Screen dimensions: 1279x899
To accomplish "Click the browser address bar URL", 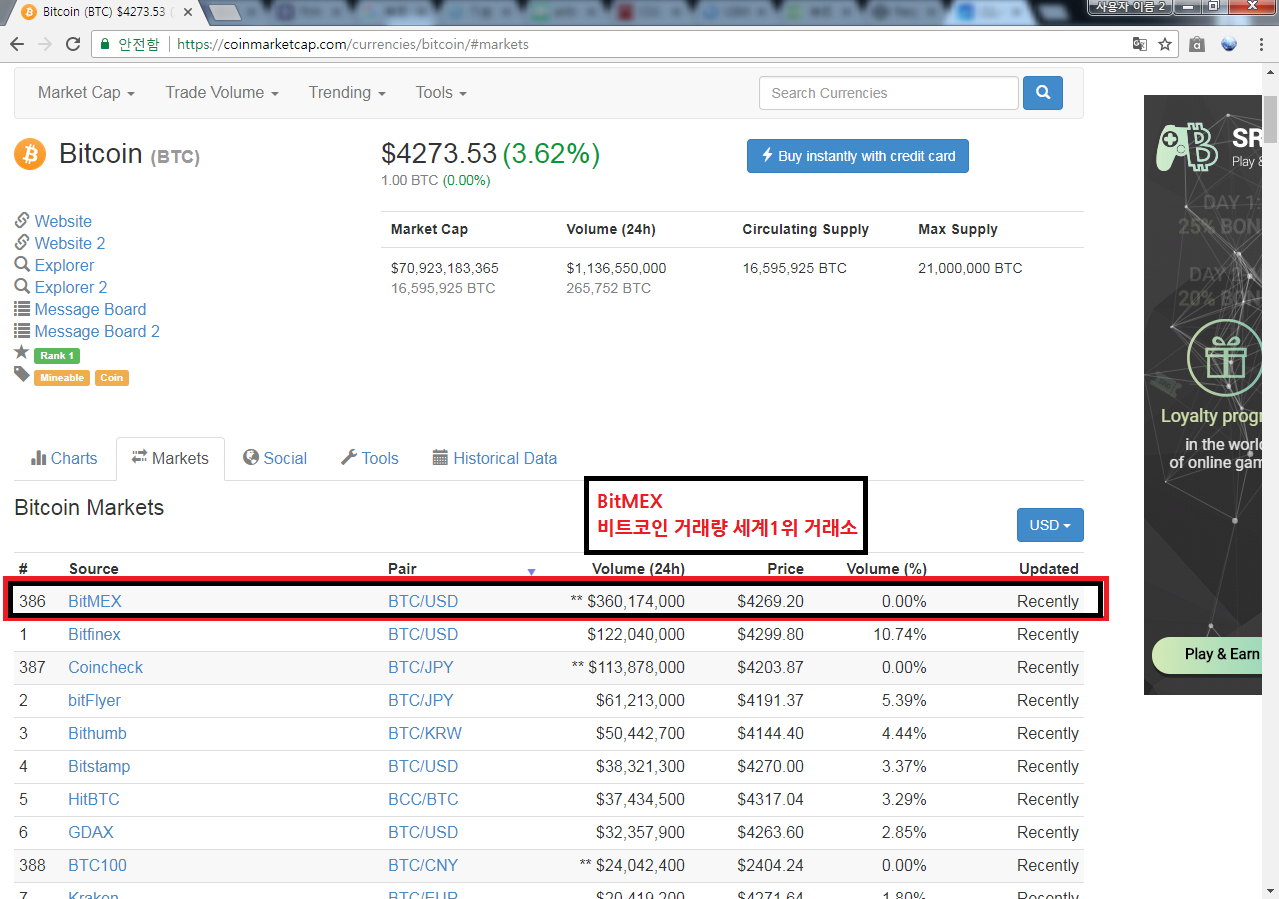I will pos(351,44).
